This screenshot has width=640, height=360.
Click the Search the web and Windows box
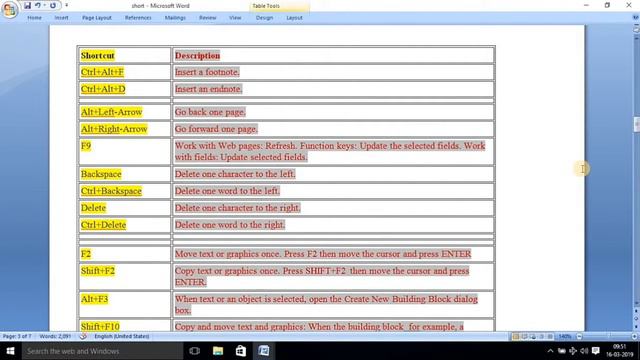tap(102, 351)
